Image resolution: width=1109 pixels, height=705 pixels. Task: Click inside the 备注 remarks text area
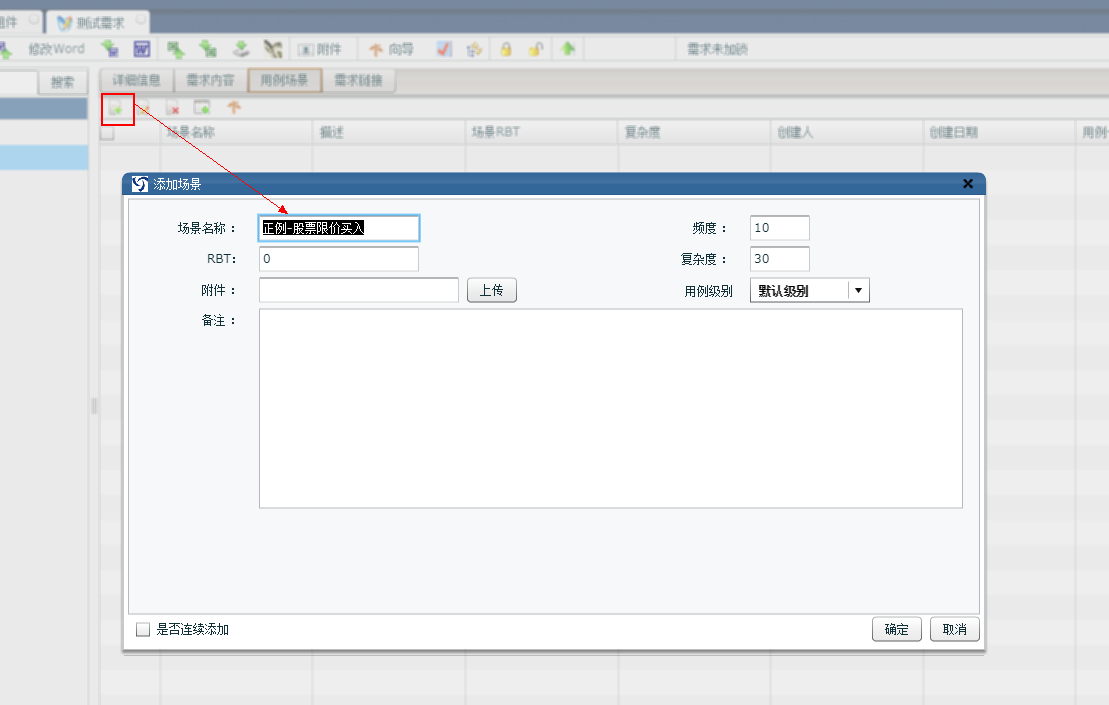coord(610,408)
